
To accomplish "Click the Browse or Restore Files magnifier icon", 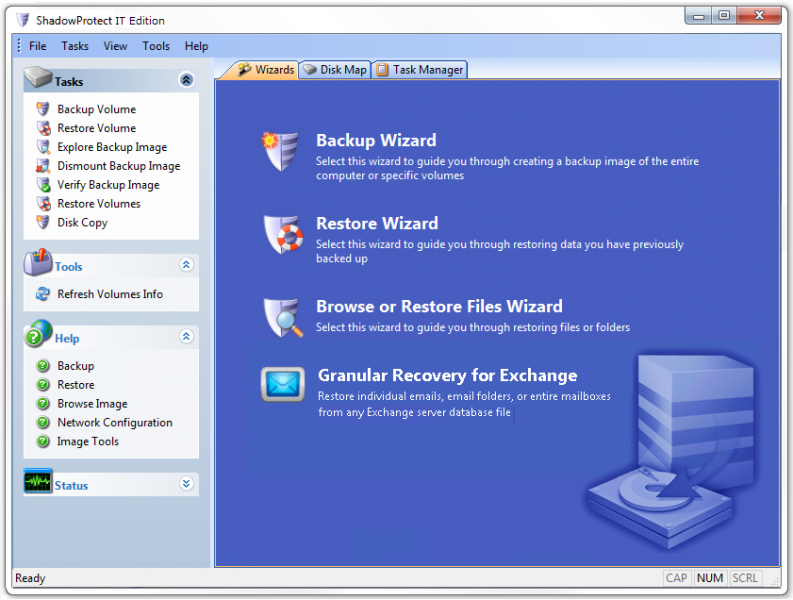I will (283, 318).
